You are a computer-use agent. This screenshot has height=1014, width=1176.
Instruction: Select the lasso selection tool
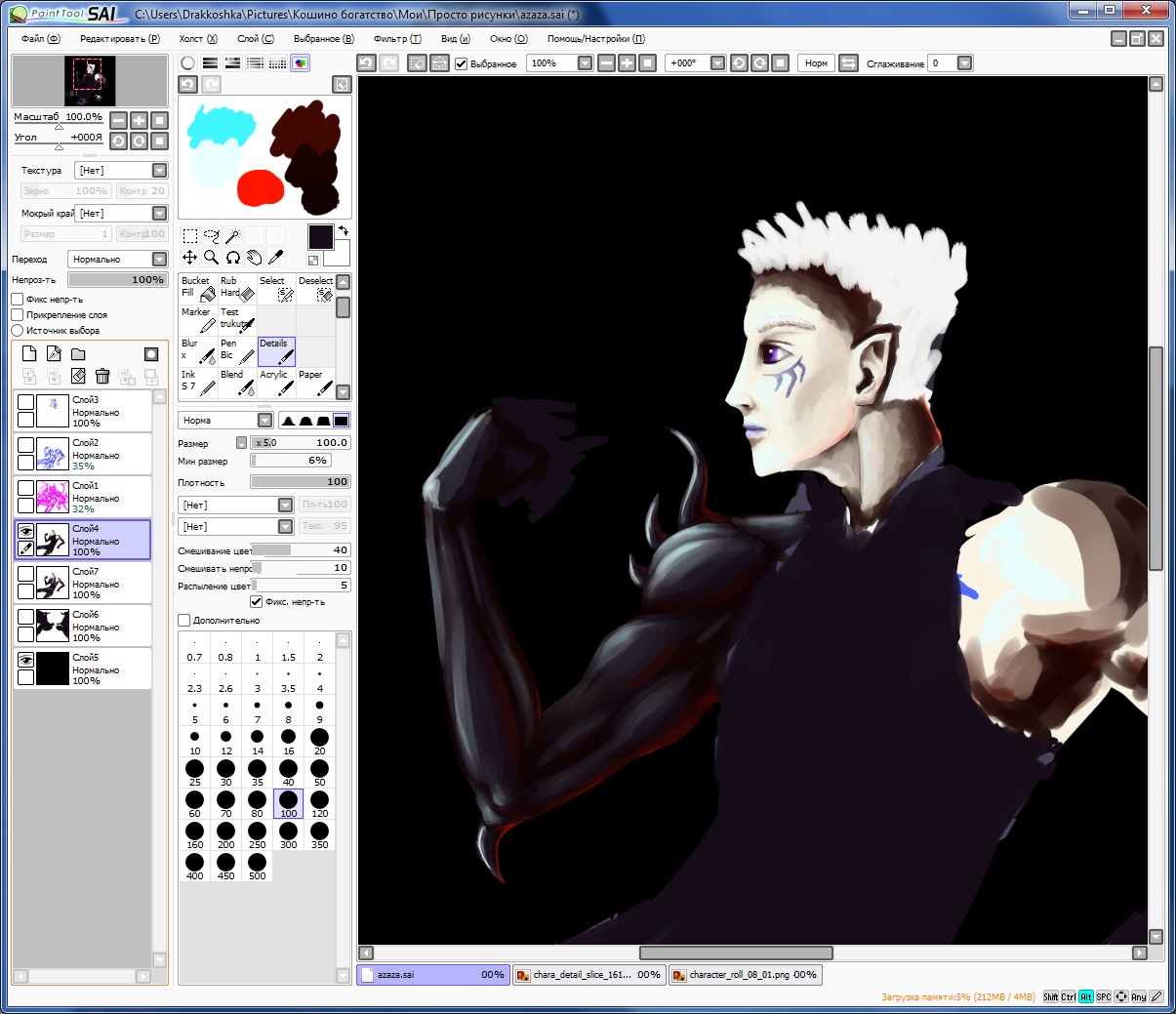click(x=211, y=236)
